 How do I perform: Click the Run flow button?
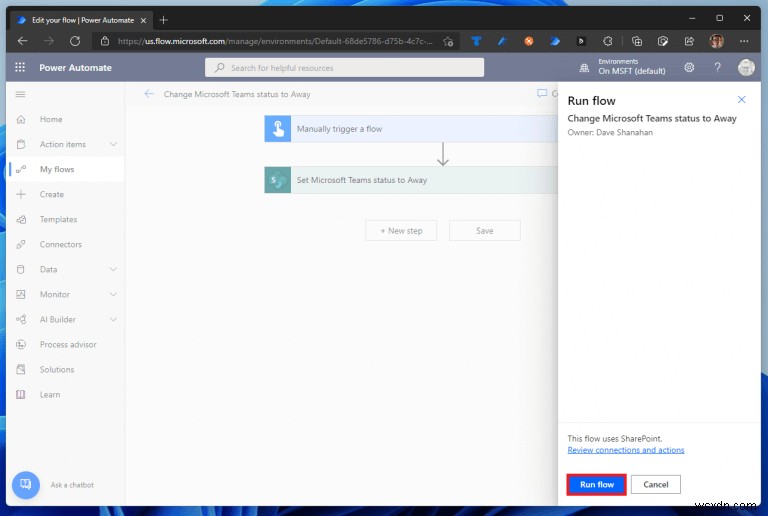tap(597, 485)
